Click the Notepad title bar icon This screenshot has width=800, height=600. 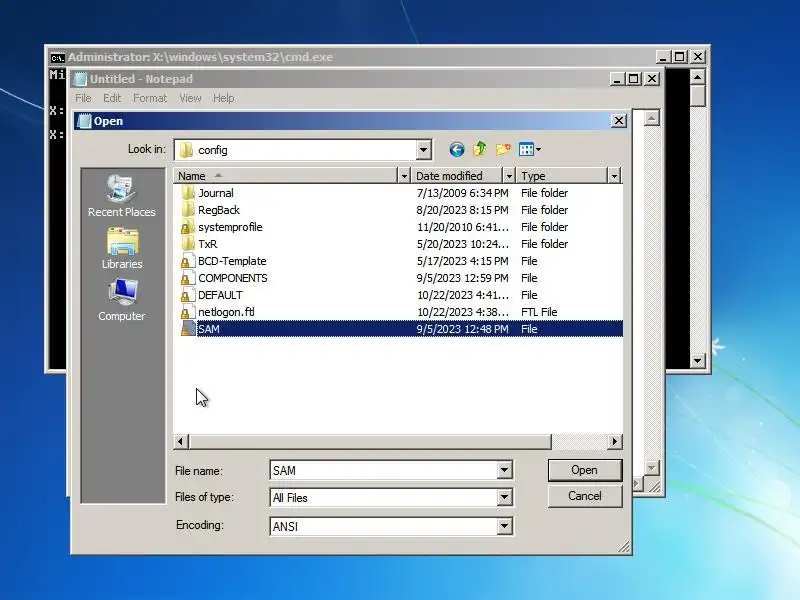(x=81, y=79)
